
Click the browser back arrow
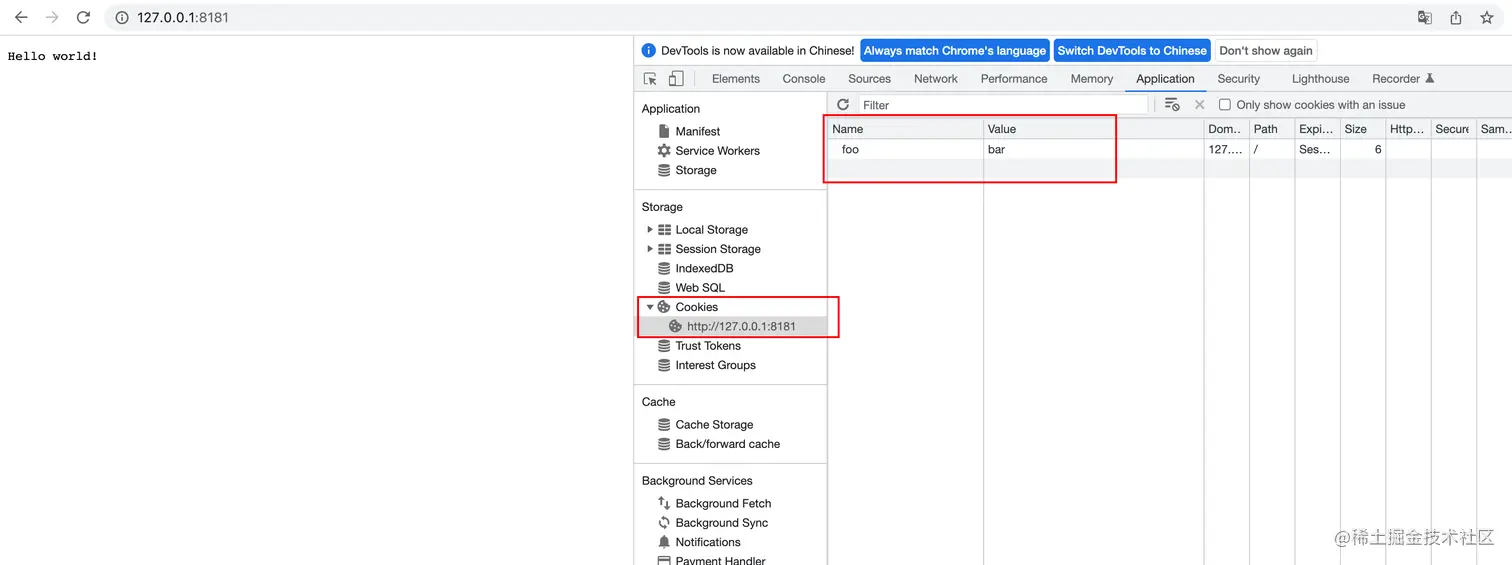point(21,17)
